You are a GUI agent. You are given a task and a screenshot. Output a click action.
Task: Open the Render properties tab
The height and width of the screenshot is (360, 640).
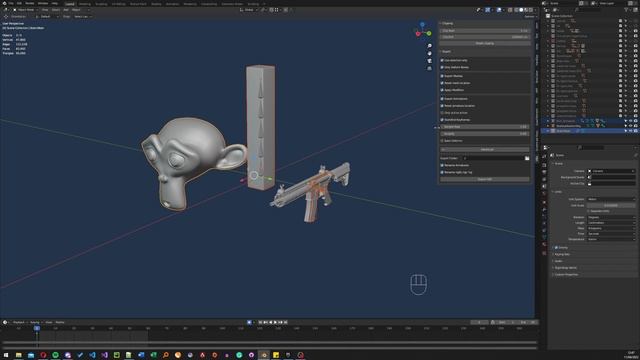click(544, 165)
